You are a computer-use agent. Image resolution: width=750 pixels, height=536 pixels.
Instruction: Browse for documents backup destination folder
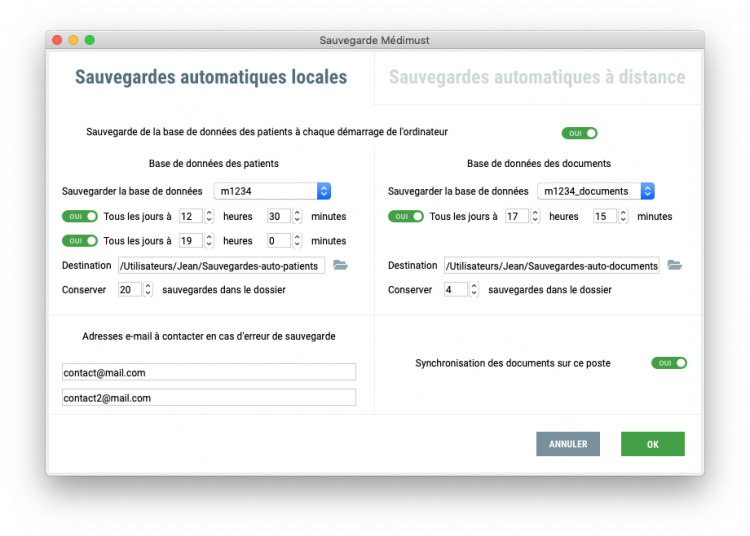coord(674,265)
